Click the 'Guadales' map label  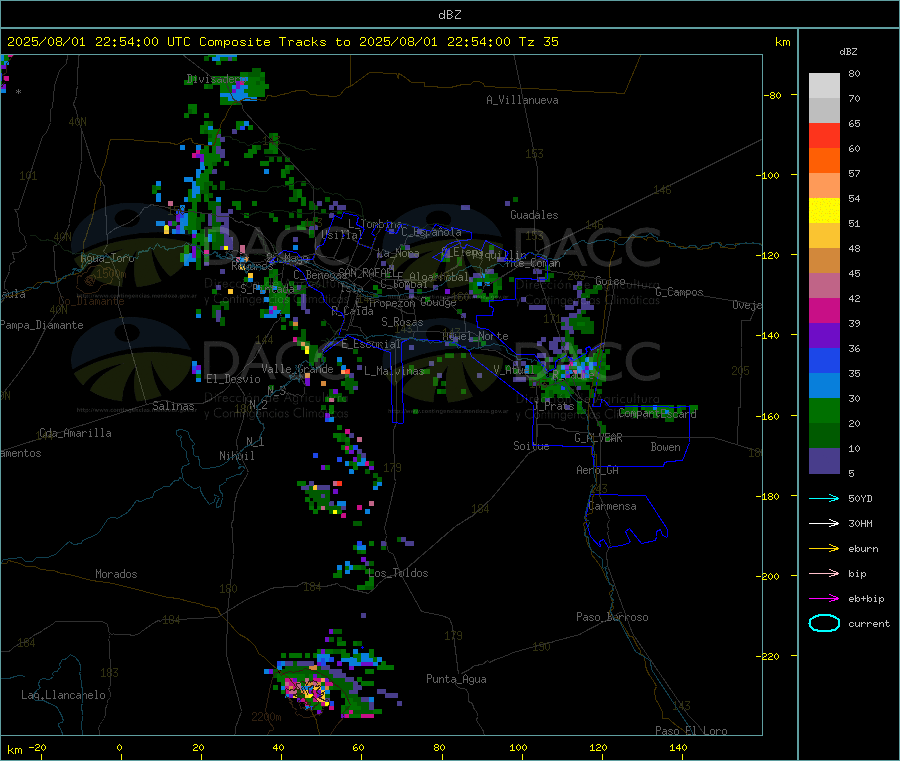tap(534, 215)
